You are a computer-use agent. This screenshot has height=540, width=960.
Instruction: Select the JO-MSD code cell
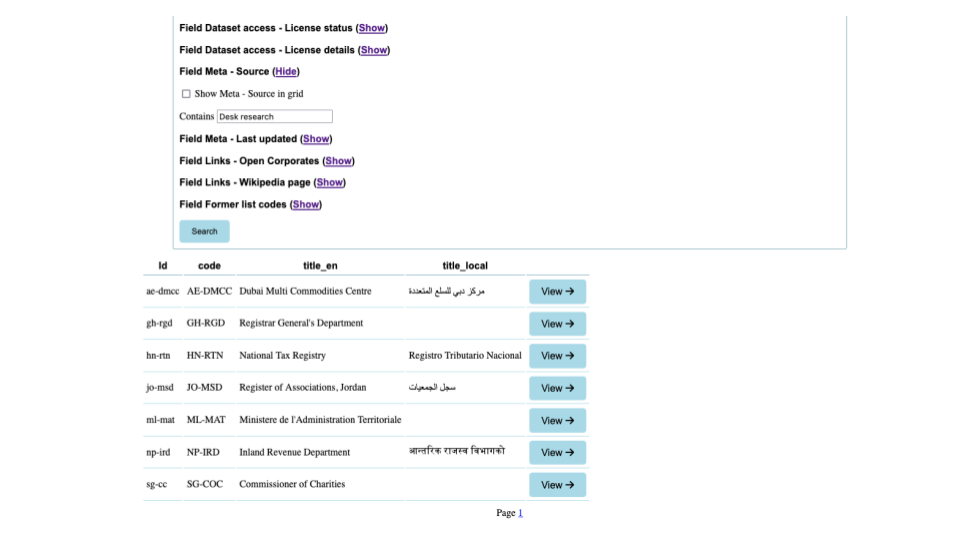pyautogui.click(x=205, y=388)
